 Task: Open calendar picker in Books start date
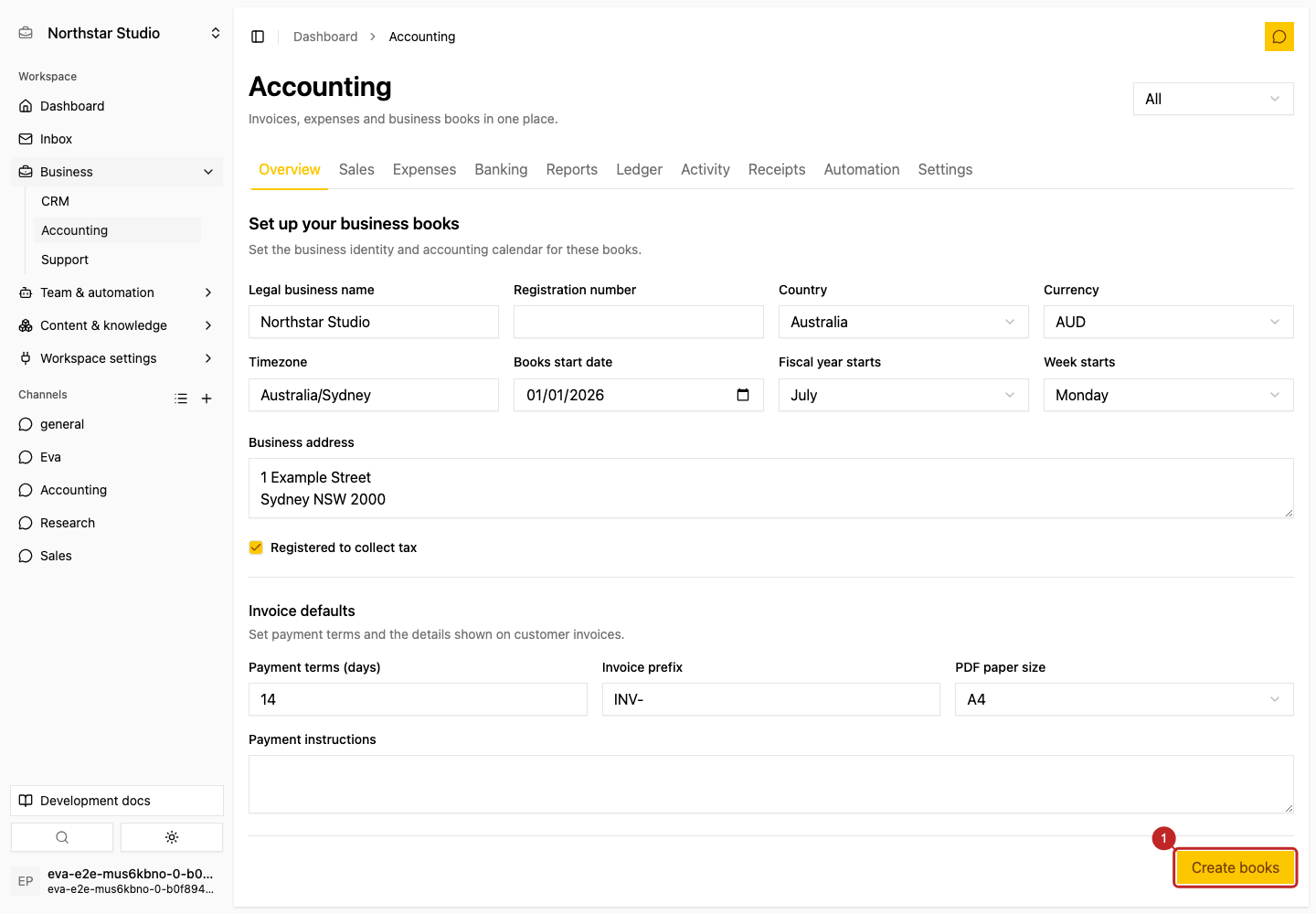743,395
